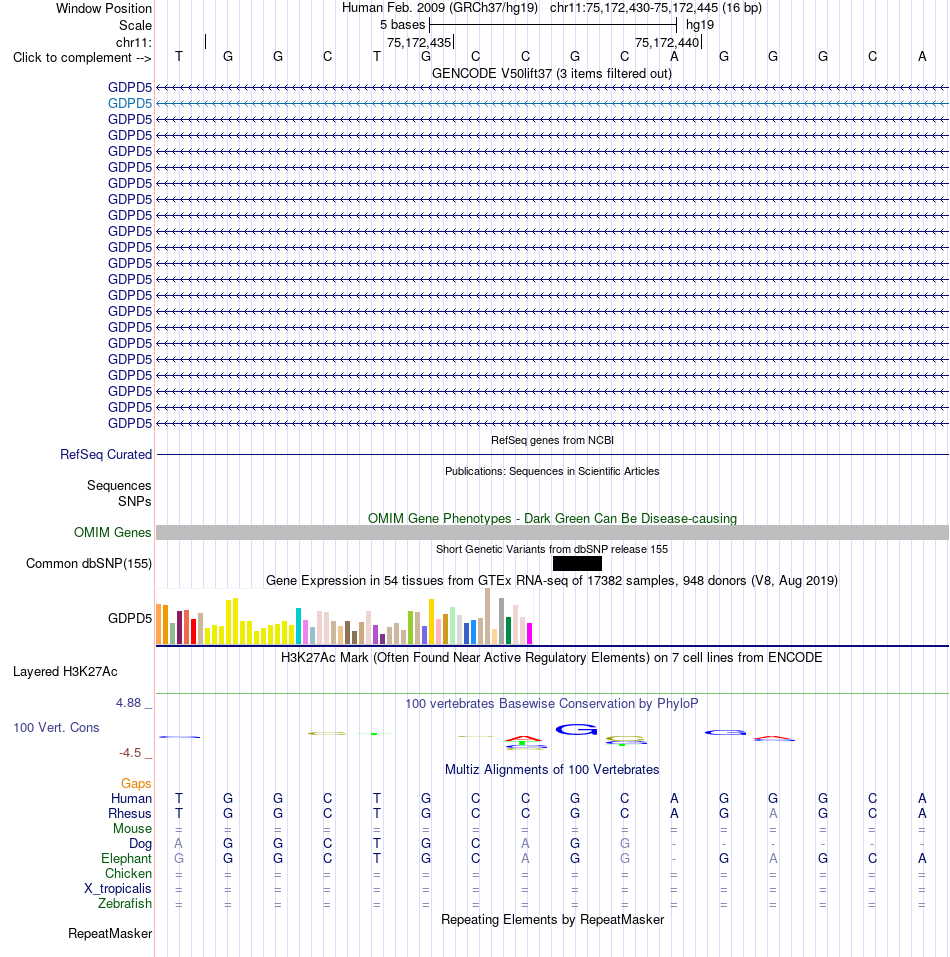Viewport: 950px width, 957px height.
Task: Click the Scale track label
Action: coord(135,26)
